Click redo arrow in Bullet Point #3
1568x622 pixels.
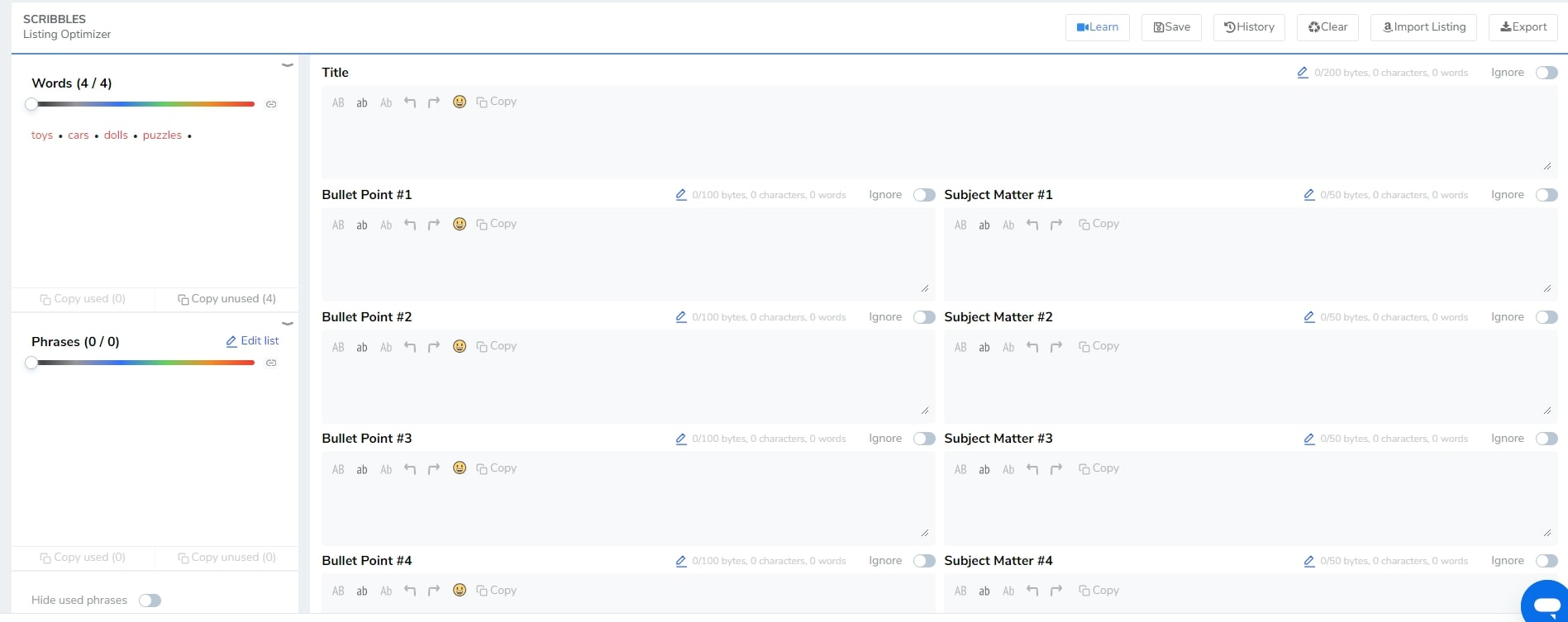[434, 469]
